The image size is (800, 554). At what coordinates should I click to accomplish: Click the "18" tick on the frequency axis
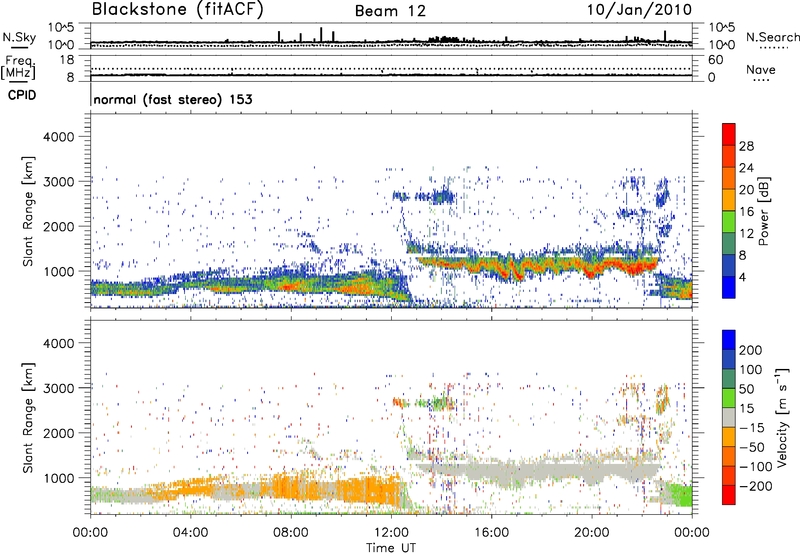(x=67, y=60)
